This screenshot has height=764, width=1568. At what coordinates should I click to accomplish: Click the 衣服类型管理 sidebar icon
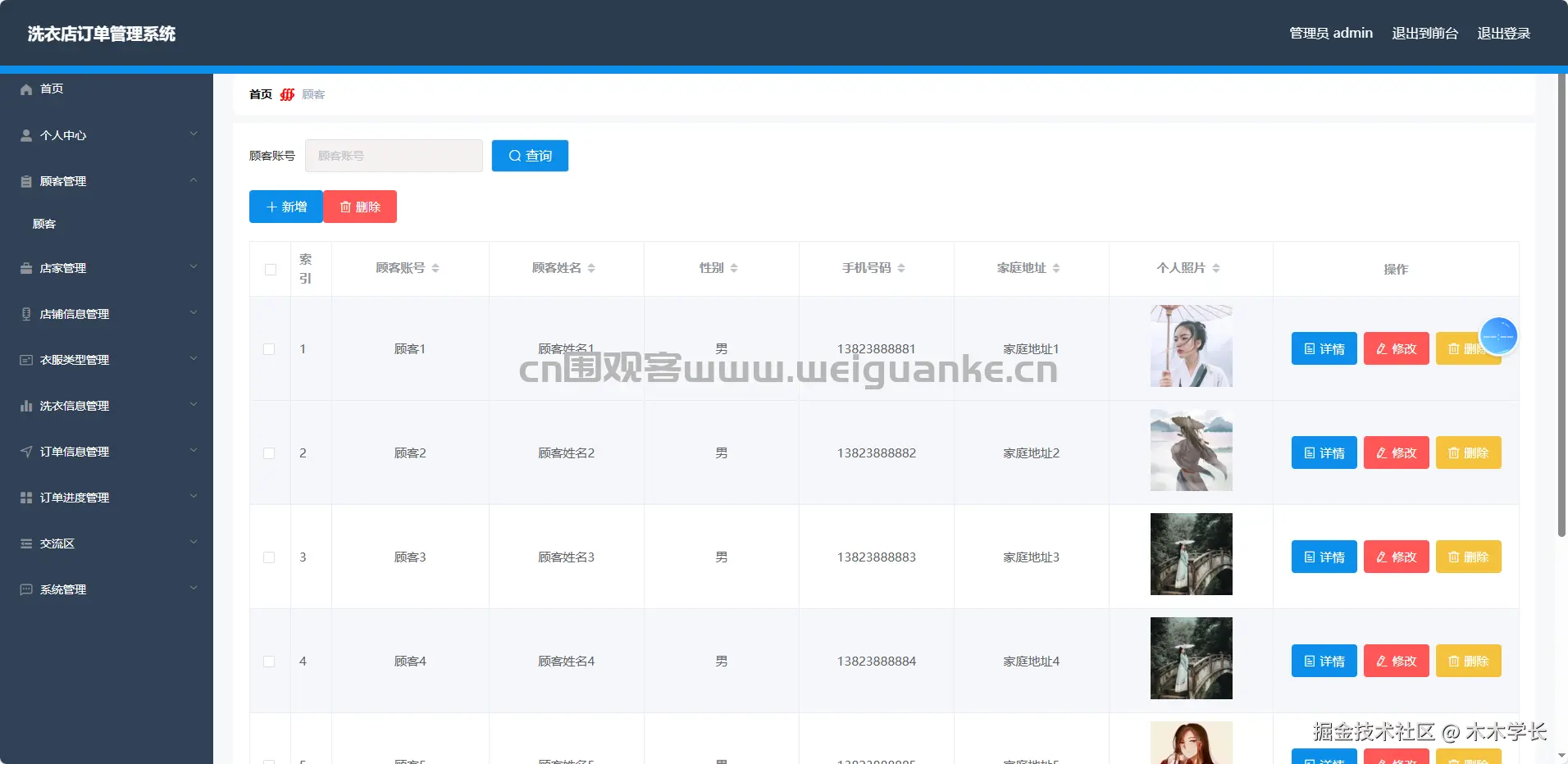(26, 360)
